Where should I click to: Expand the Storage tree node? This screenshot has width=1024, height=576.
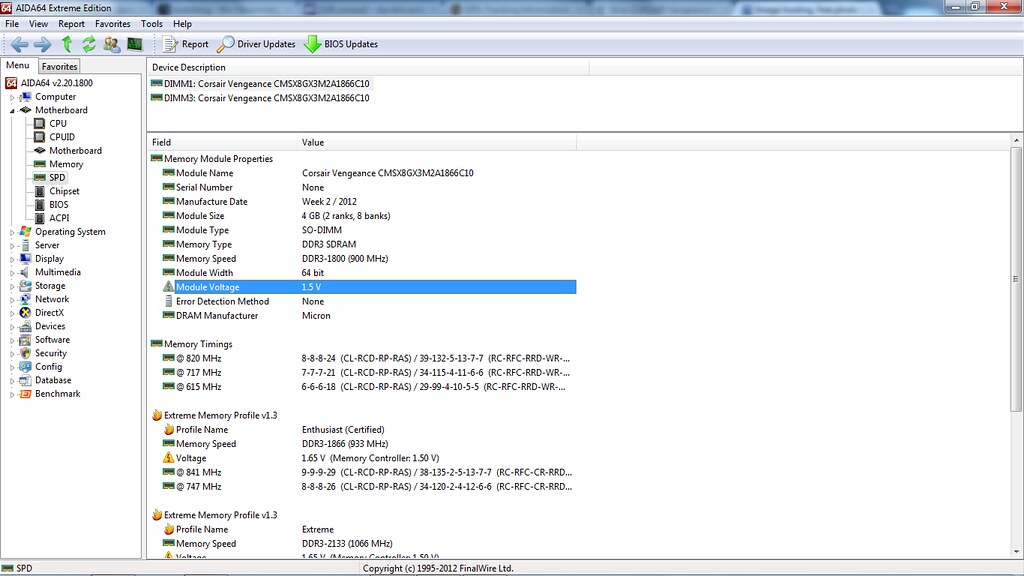12,286
